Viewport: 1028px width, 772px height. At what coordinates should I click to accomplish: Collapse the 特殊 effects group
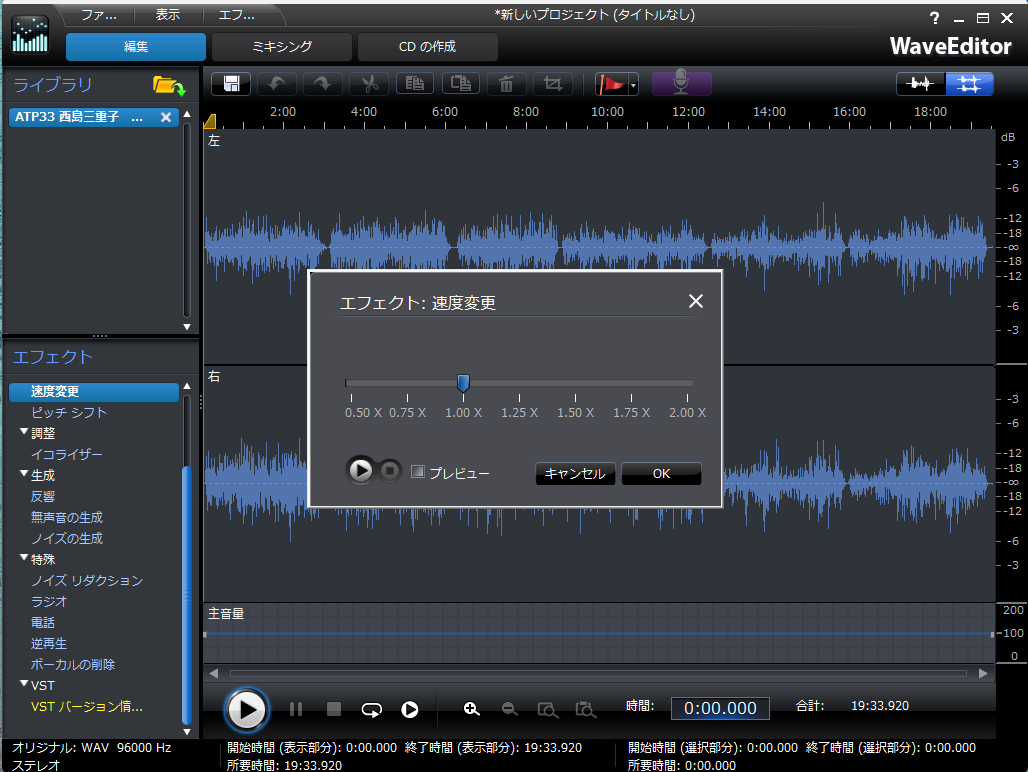[x=24, y=559]
